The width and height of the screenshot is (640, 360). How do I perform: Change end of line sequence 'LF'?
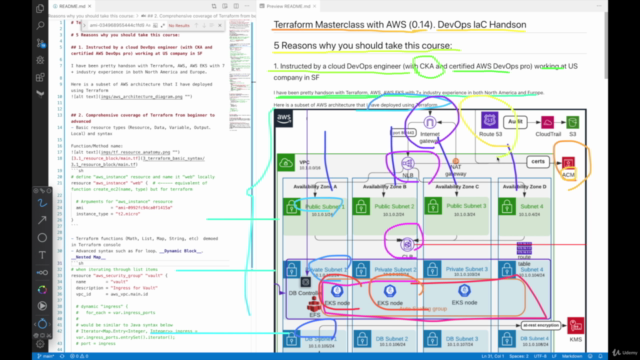554,356
